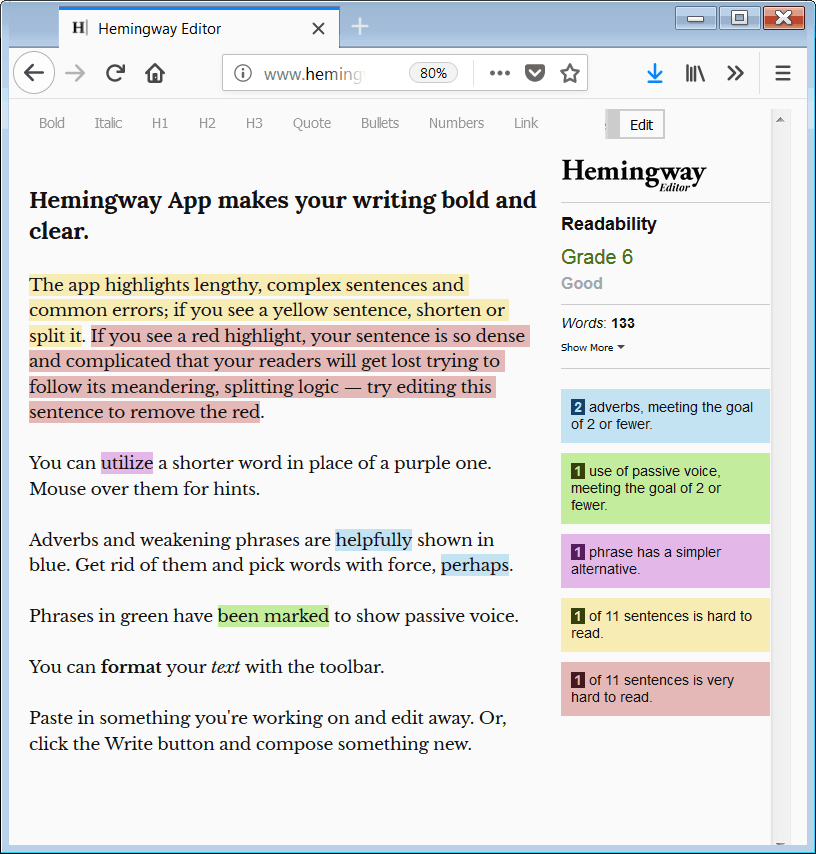Image resolution: width=816 pixels, height=854 pixels.
Task: Open the page info menu with three dots
Action: click(x=499, y=73)
